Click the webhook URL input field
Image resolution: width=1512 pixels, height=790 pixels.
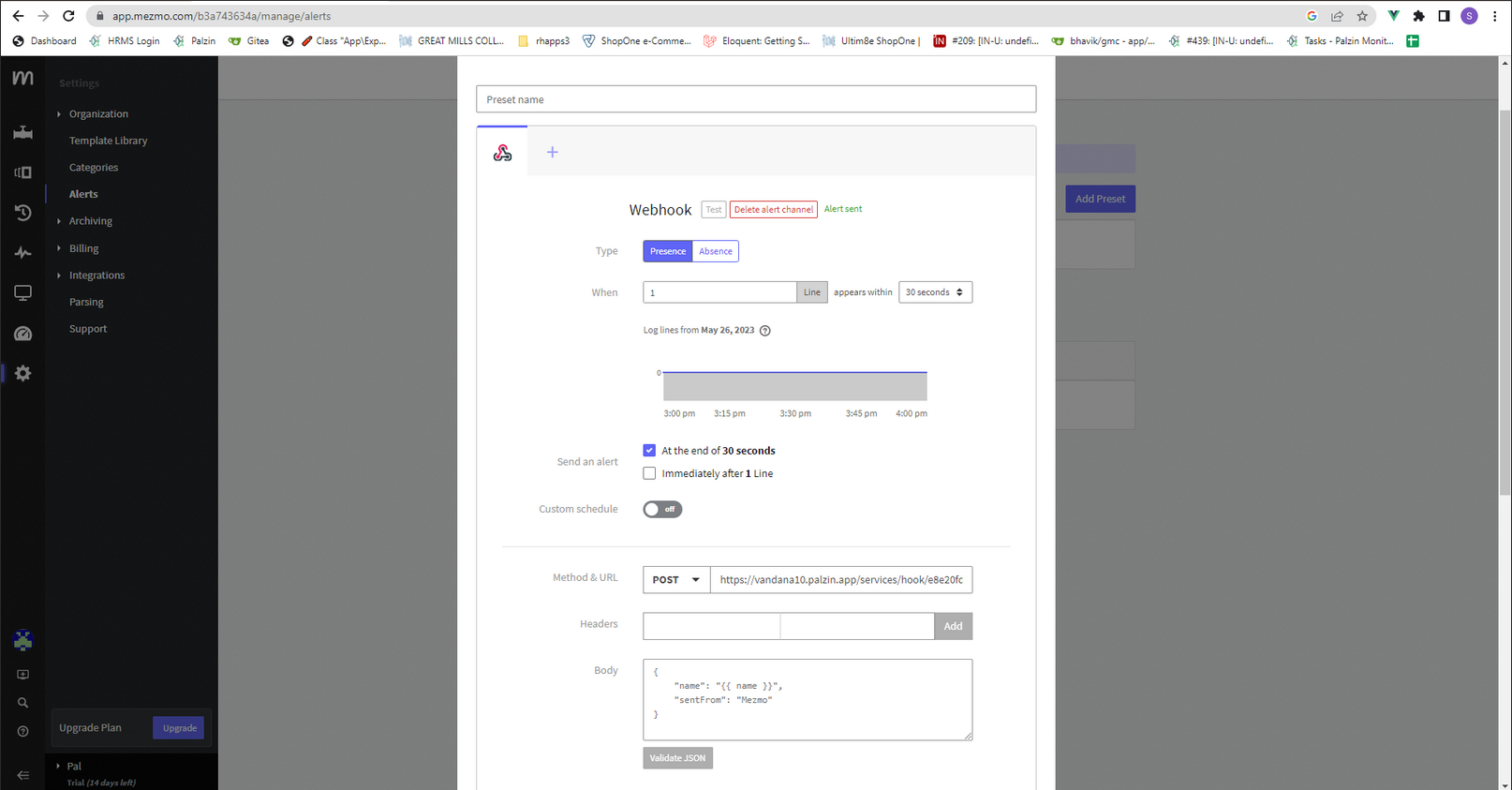841,580
